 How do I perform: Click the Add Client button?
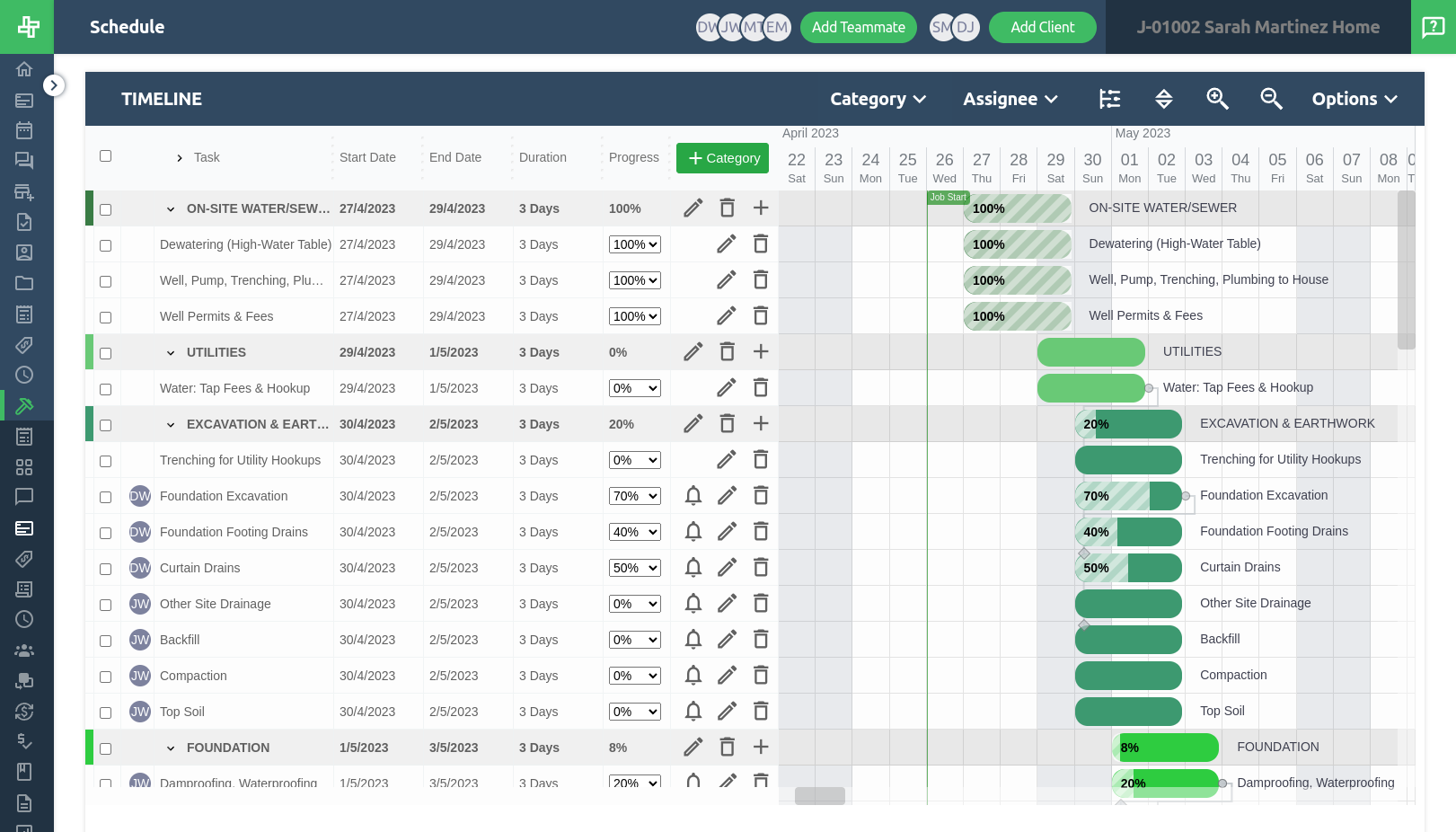click(x=1042, y=27)
